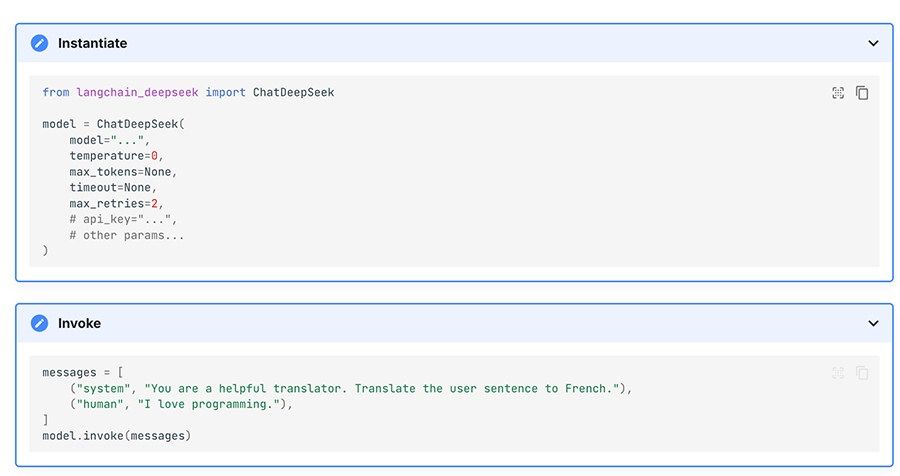Collapse the Invoke section chevron
This screenshot has height=476, width=900.
[873, 323]
